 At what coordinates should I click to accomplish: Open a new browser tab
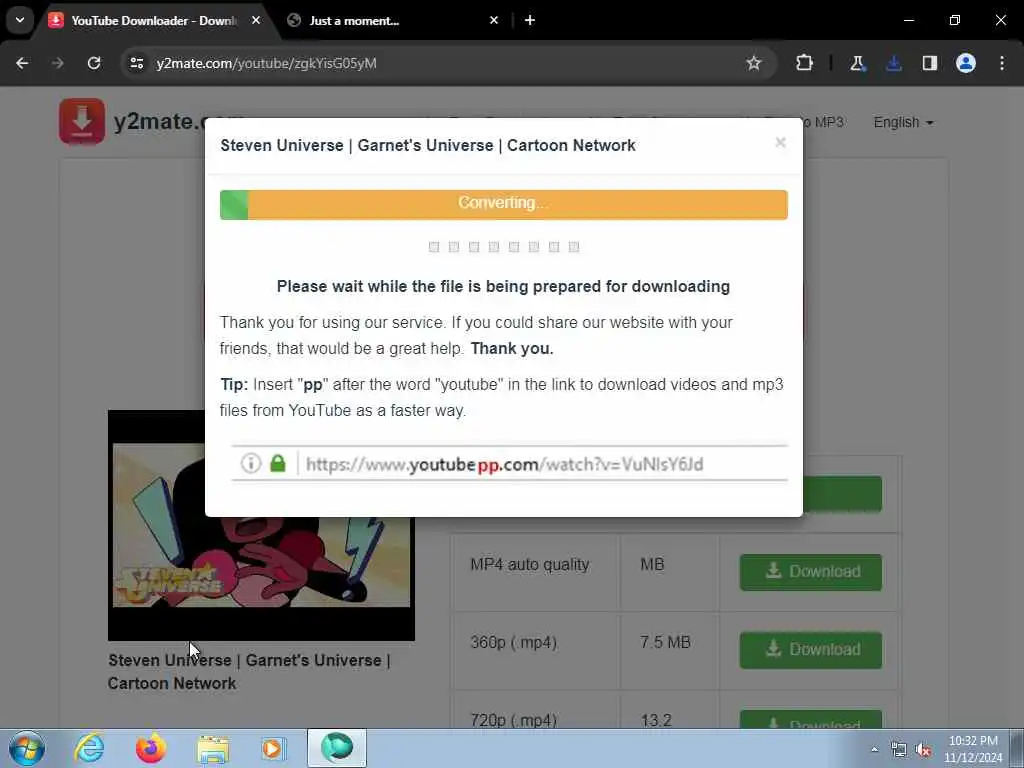(x=530, y=20)
